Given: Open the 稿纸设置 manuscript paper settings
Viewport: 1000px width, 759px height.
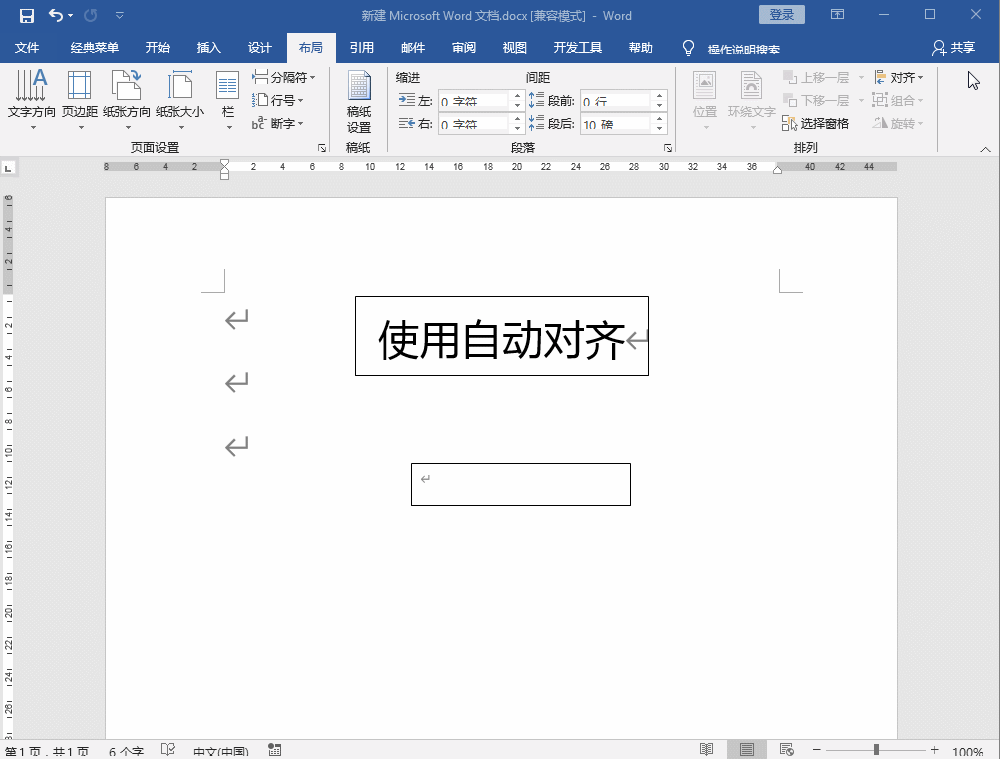Looking at the screenshot, I should click(358, 102).
